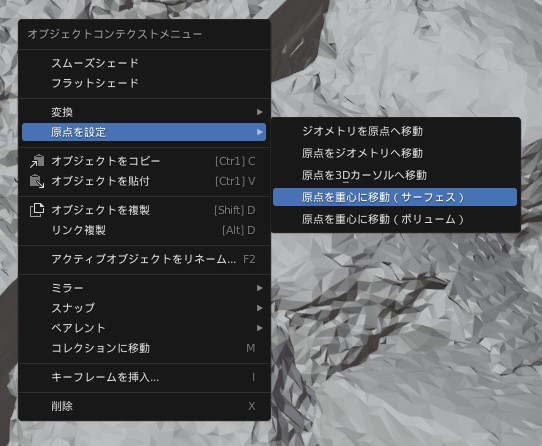The width and height of the screenshot is (542, 446).
Task: Click the paste object clipboard icon
Action: (37, 181)
